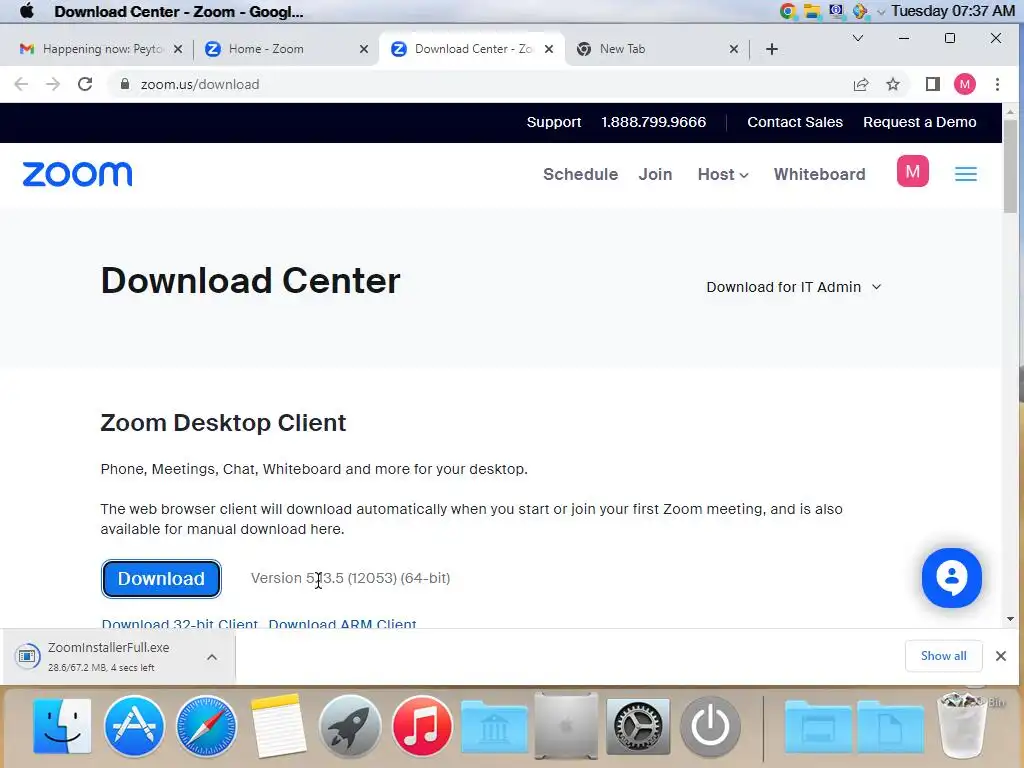
Task: Open Launchpad rocket icon
Action: pyautogui.click(x=350, y=726)
